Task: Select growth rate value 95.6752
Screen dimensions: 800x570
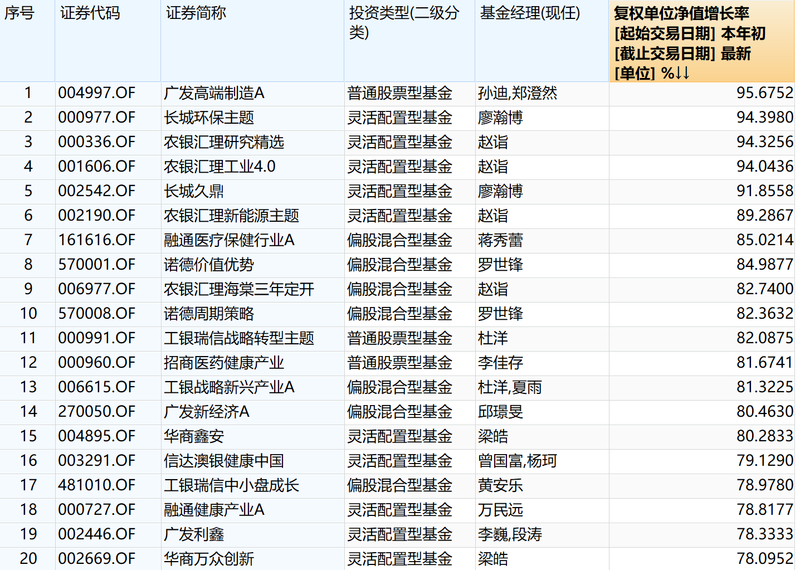Action: pyautogui.click(x=765, y=93)
